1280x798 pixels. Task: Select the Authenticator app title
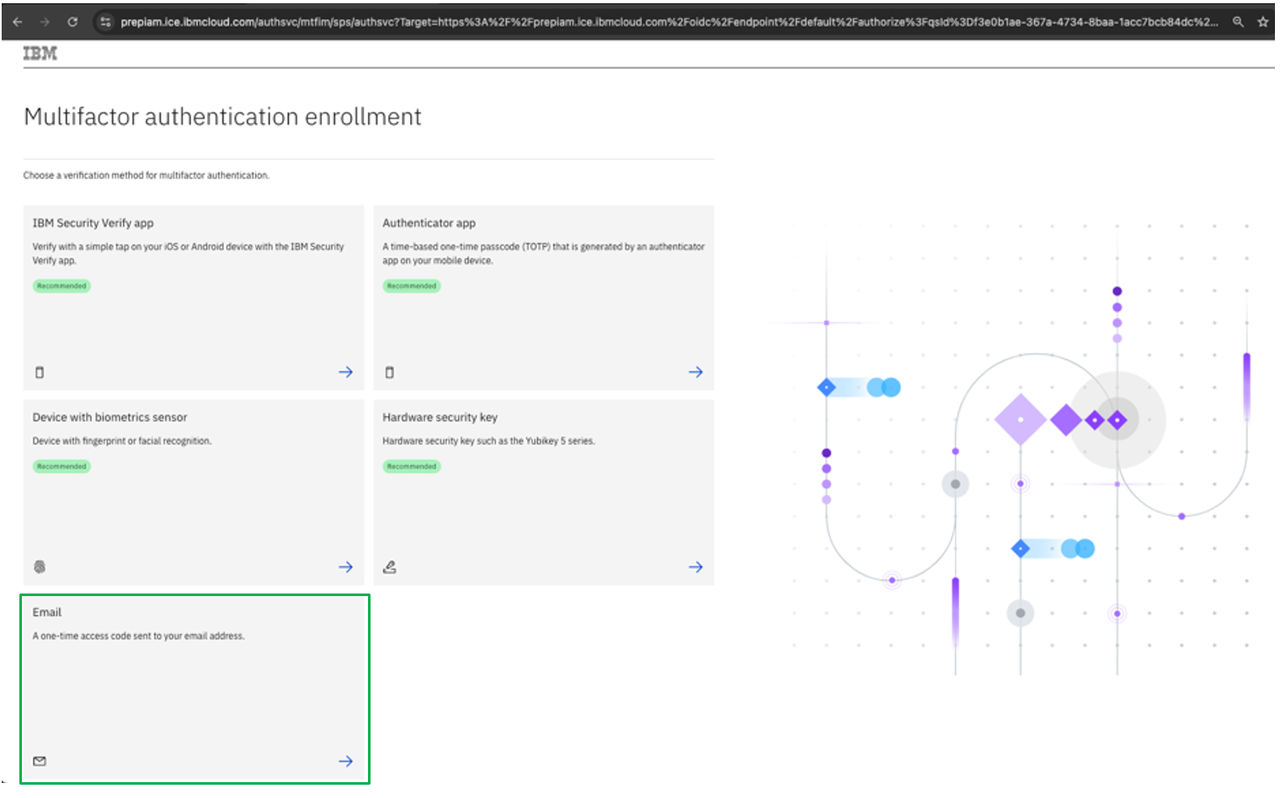tap(429, 223)
